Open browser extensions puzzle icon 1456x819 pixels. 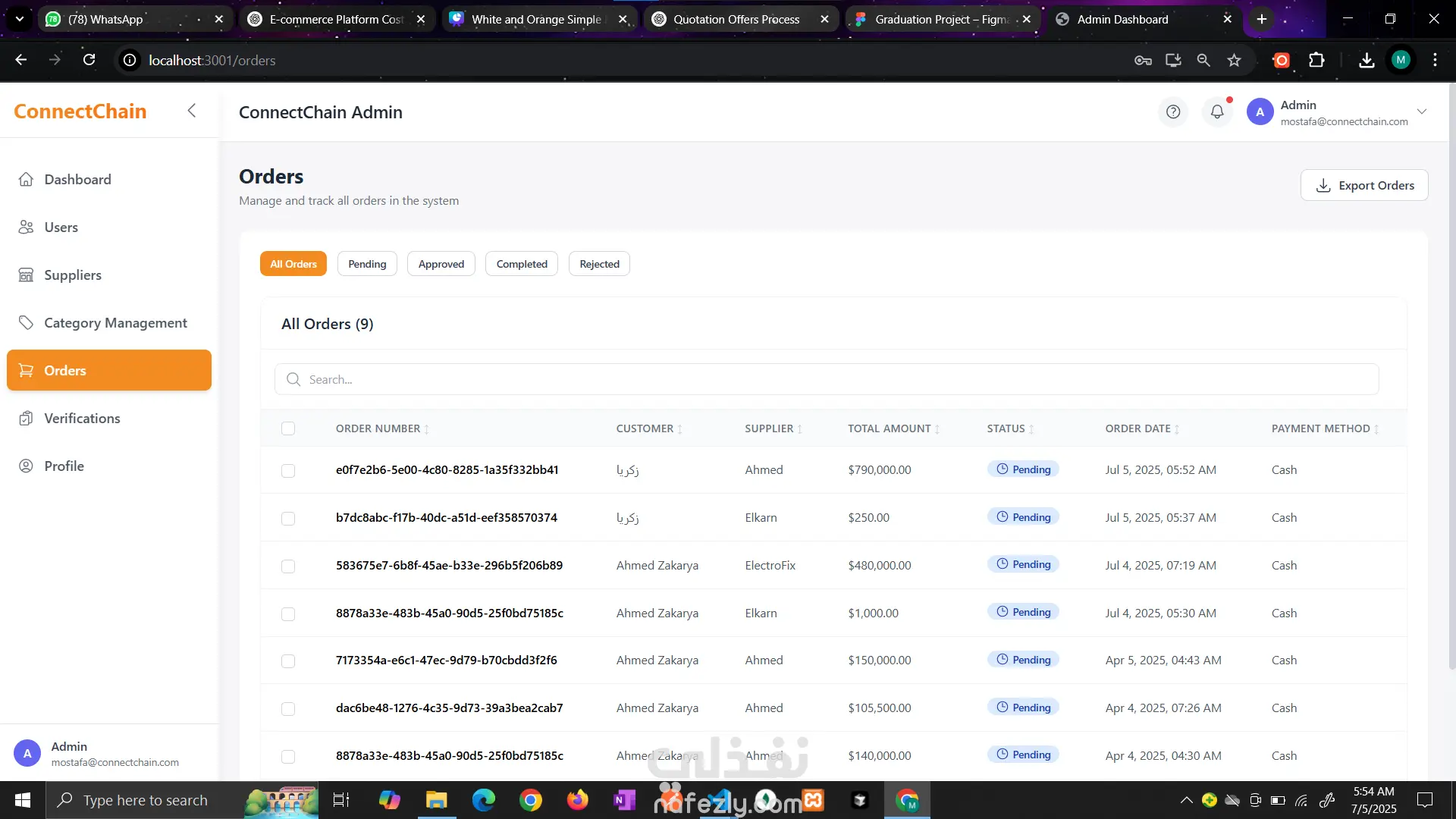point(1317,61)
